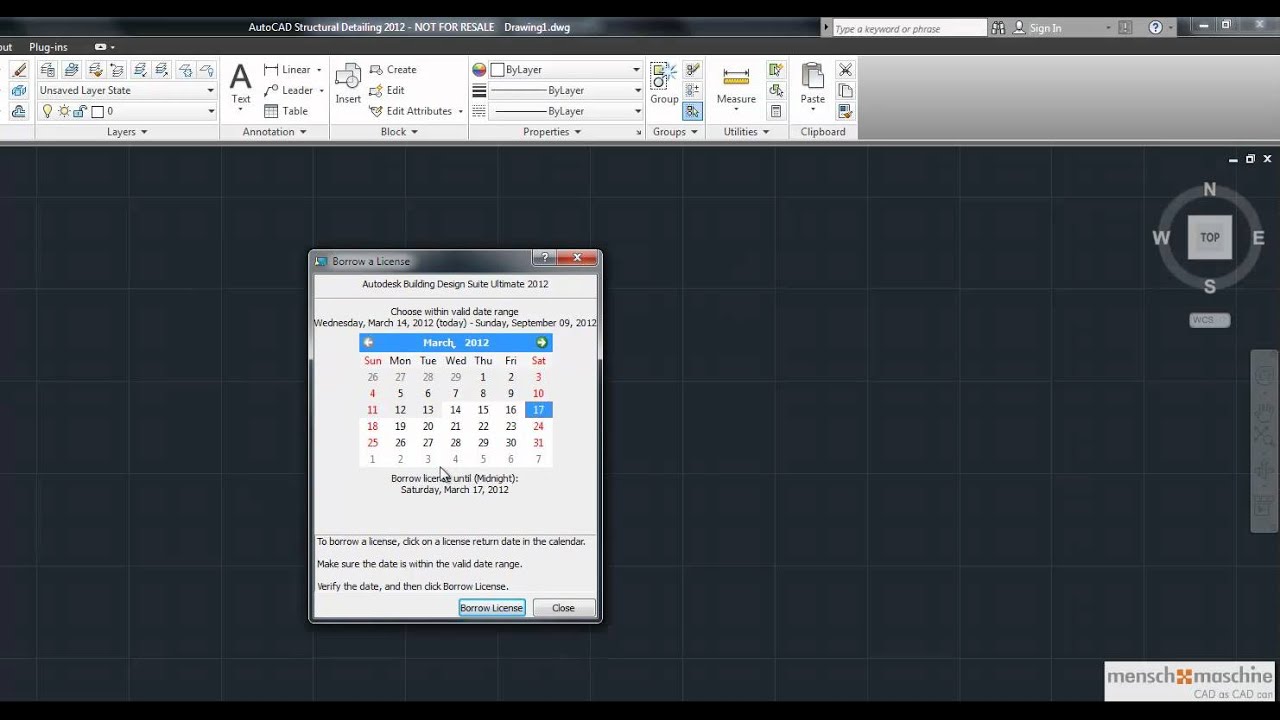Open the Unsaved Layer State dropdown

tap(127, 90)
